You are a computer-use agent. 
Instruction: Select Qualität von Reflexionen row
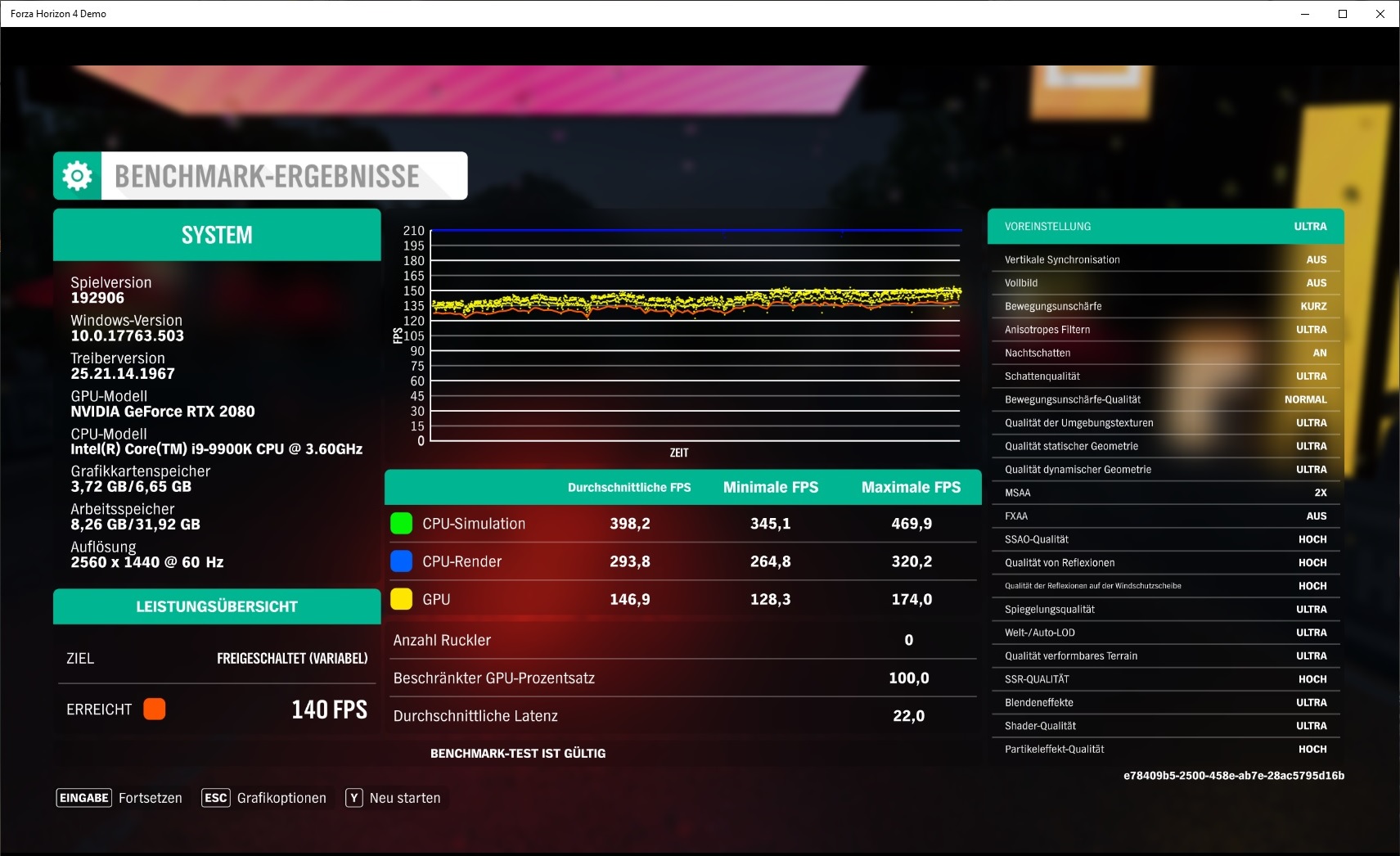pyautogui.click(x=1165, y=563)
